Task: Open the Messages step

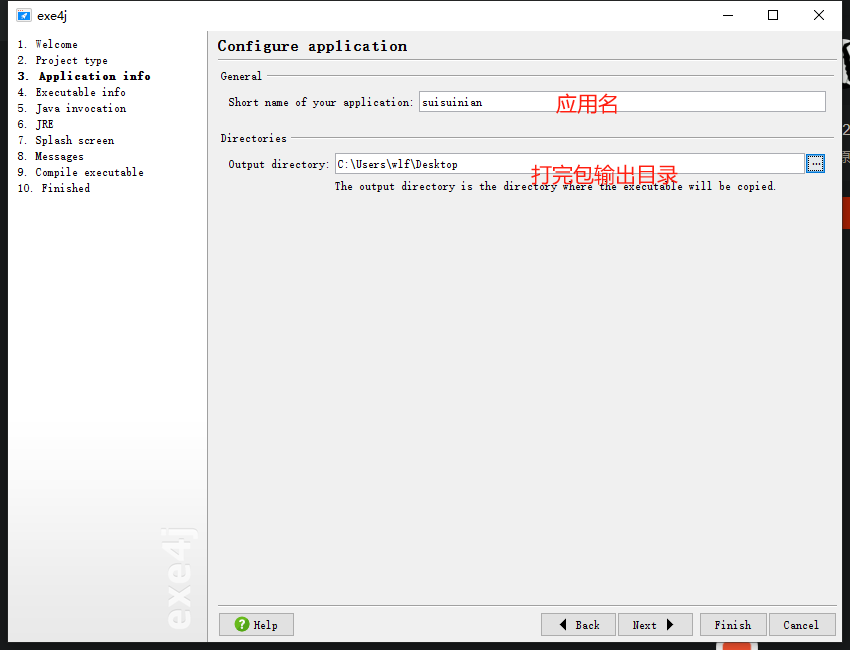Action: click(x=59, y=156)
